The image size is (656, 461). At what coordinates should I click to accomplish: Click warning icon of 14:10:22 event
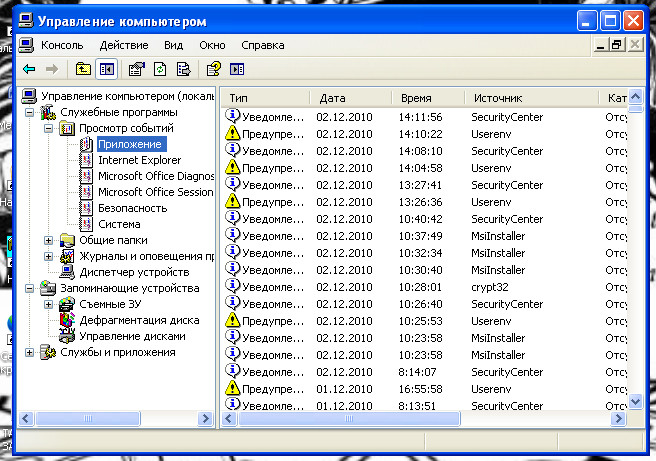[x=233, y=133]
